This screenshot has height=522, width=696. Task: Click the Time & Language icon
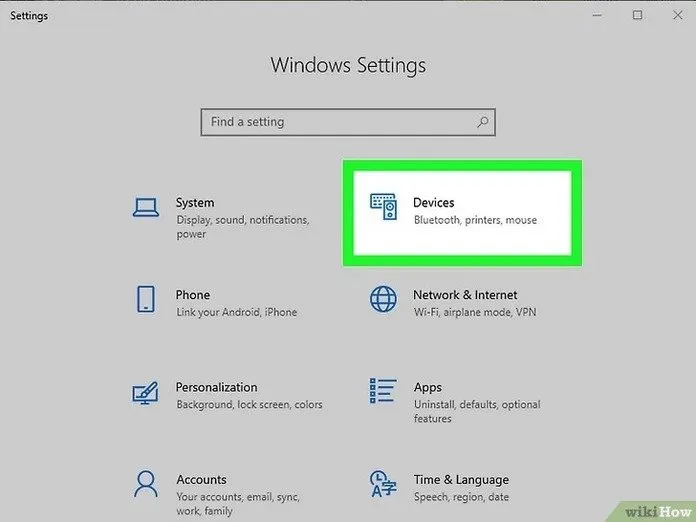coord(383,485)
